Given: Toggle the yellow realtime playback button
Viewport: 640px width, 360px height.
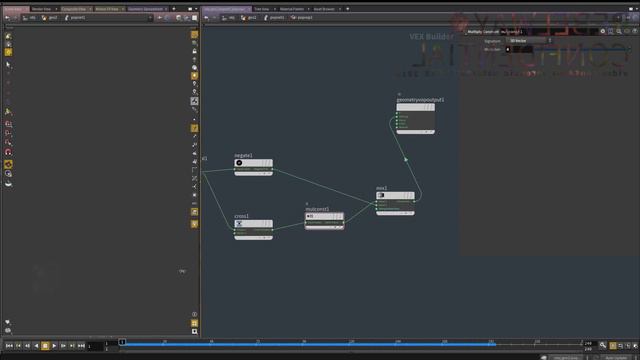Looking at the screenshot, I should click(x=613, y=346).
